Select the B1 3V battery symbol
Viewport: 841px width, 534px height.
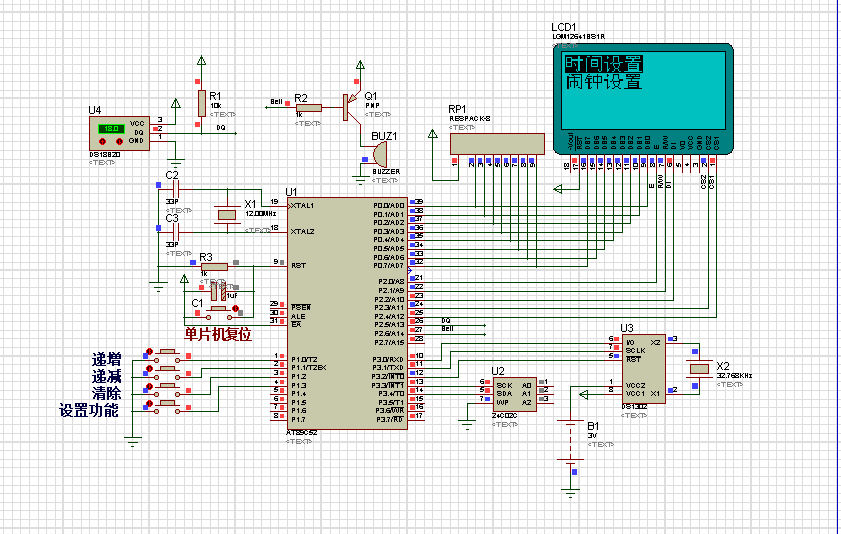[570, 441]
